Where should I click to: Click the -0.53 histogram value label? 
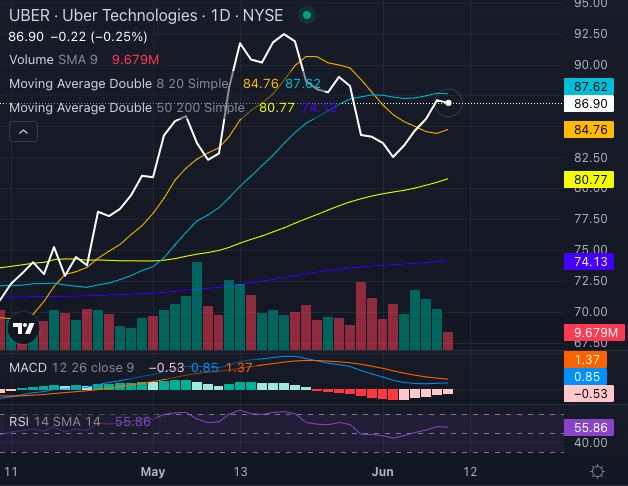[588, 393]
